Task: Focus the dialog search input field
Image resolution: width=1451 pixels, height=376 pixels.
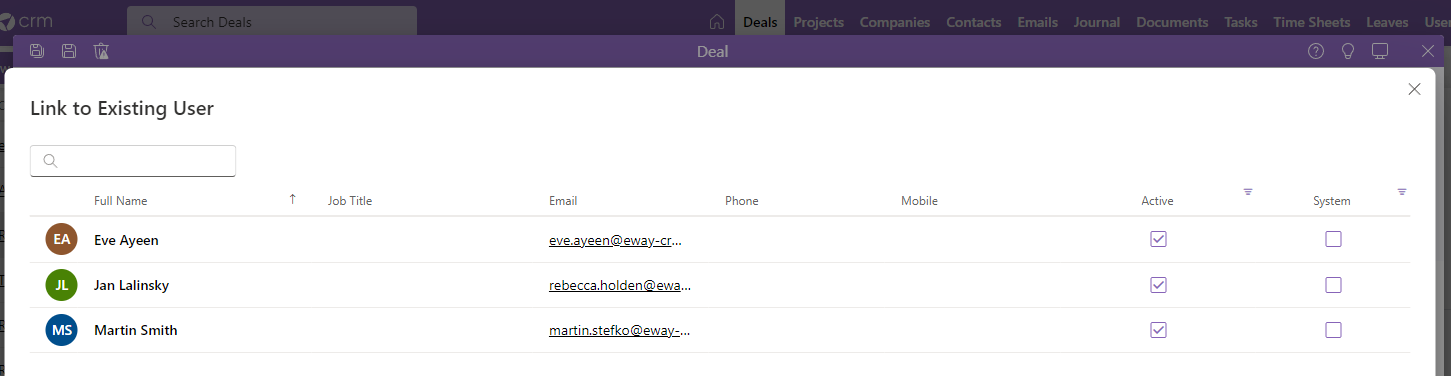Action: 133,161
